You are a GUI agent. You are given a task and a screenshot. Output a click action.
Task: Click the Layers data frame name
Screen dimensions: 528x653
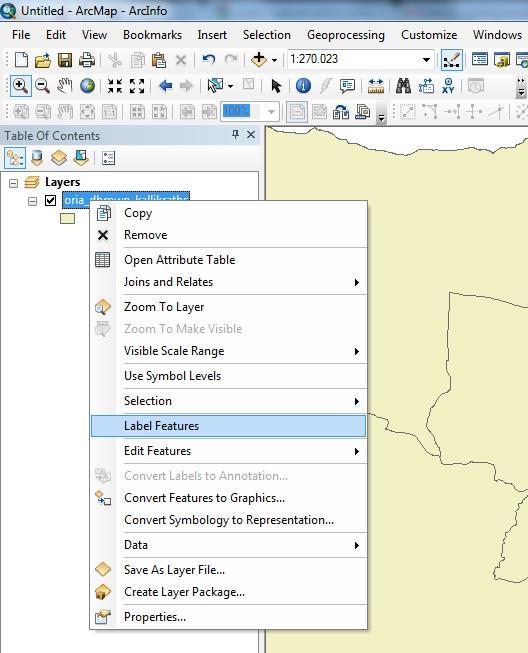tap(62, 182)
